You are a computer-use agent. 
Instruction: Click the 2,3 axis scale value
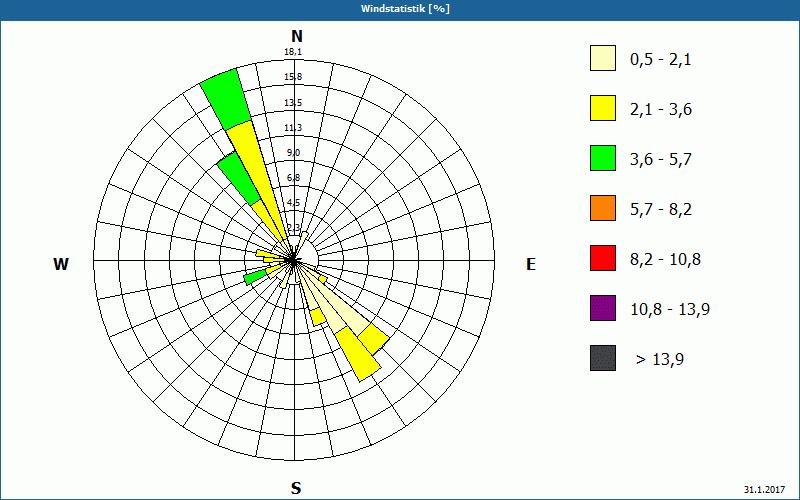tap(293, 227)
